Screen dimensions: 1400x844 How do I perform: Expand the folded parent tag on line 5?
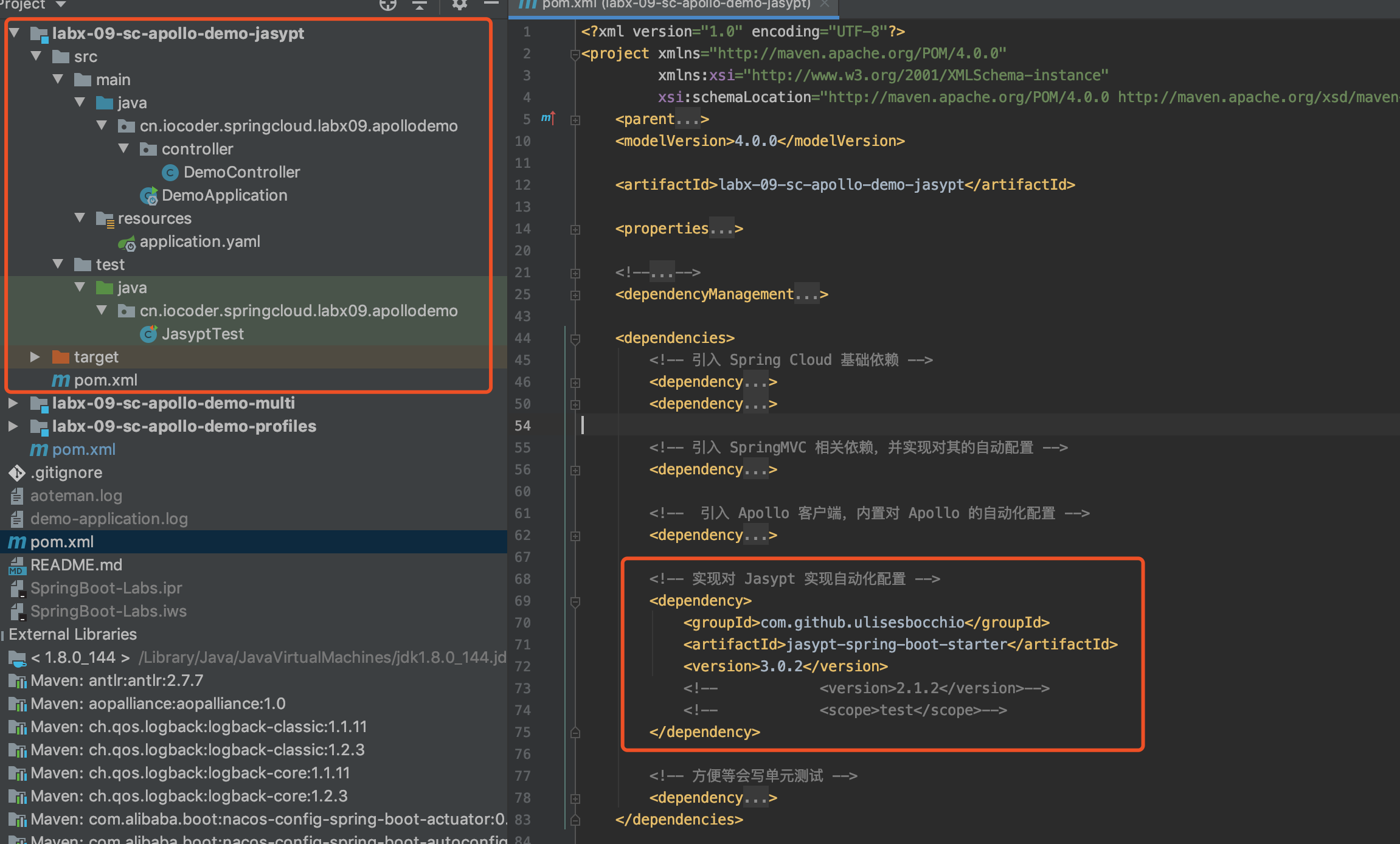575,120
